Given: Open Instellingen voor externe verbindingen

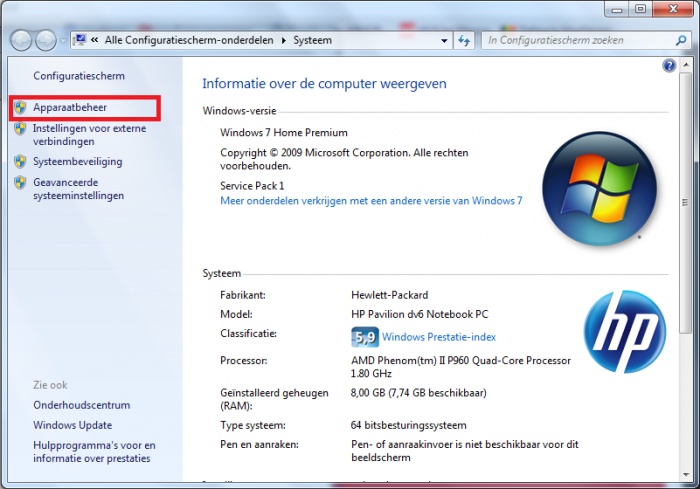Looking at the screenshot, I should point(89,135).
